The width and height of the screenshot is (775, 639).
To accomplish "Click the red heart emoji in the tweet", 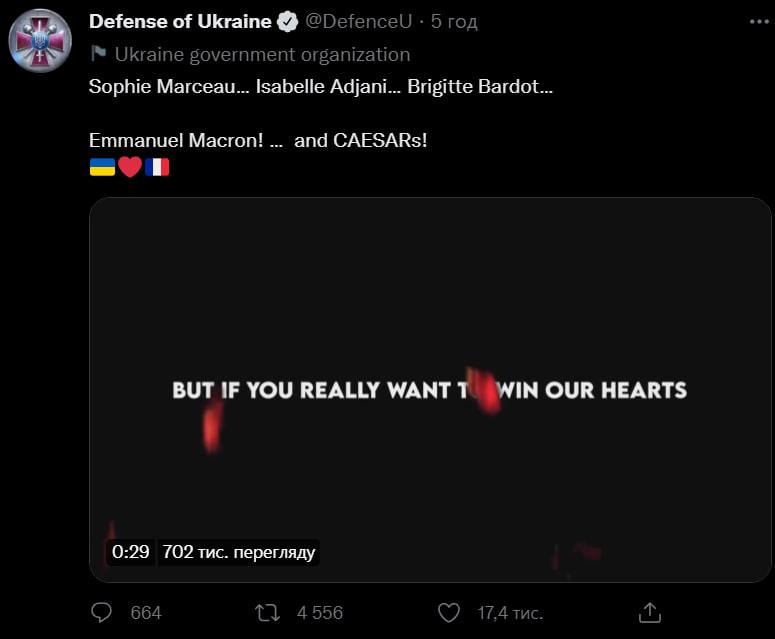I will (x=130, y=167).
